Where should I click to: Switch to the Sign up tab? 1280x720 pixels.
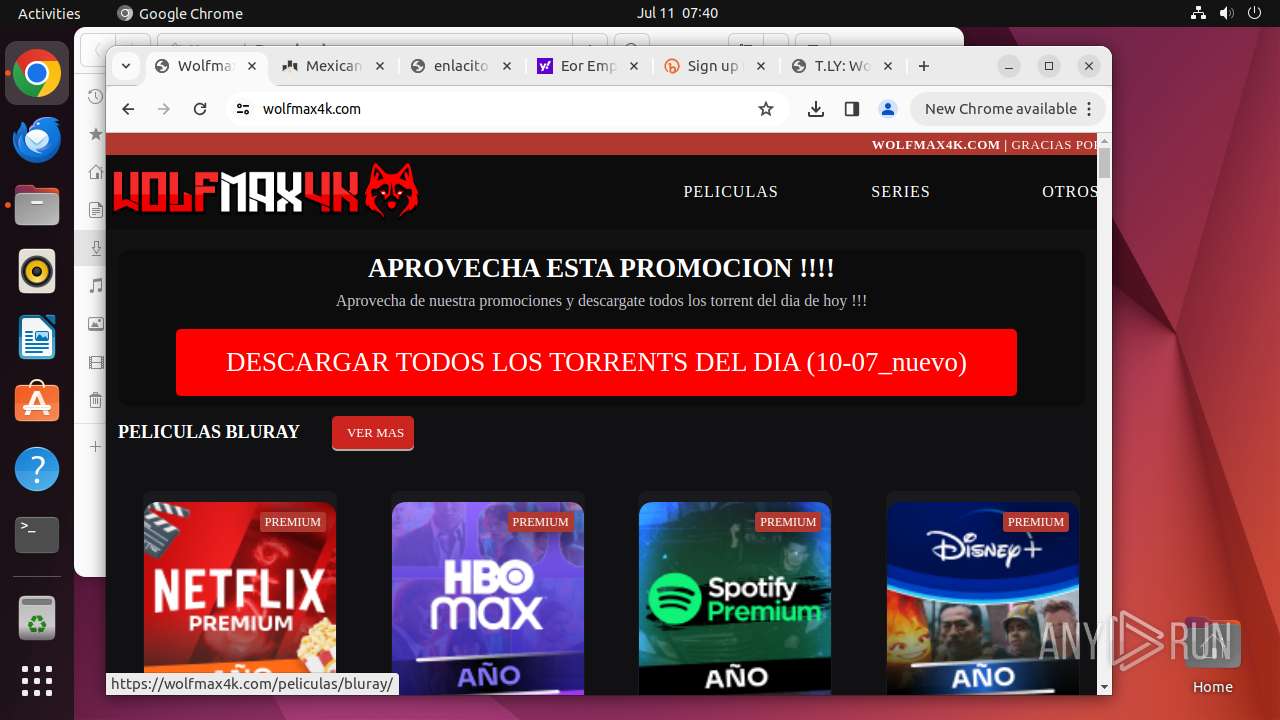pos(715,66)
